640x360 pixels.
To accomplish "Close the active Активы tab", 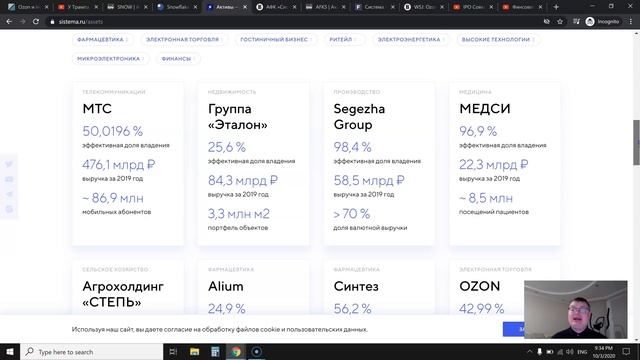I will point(245,7).
